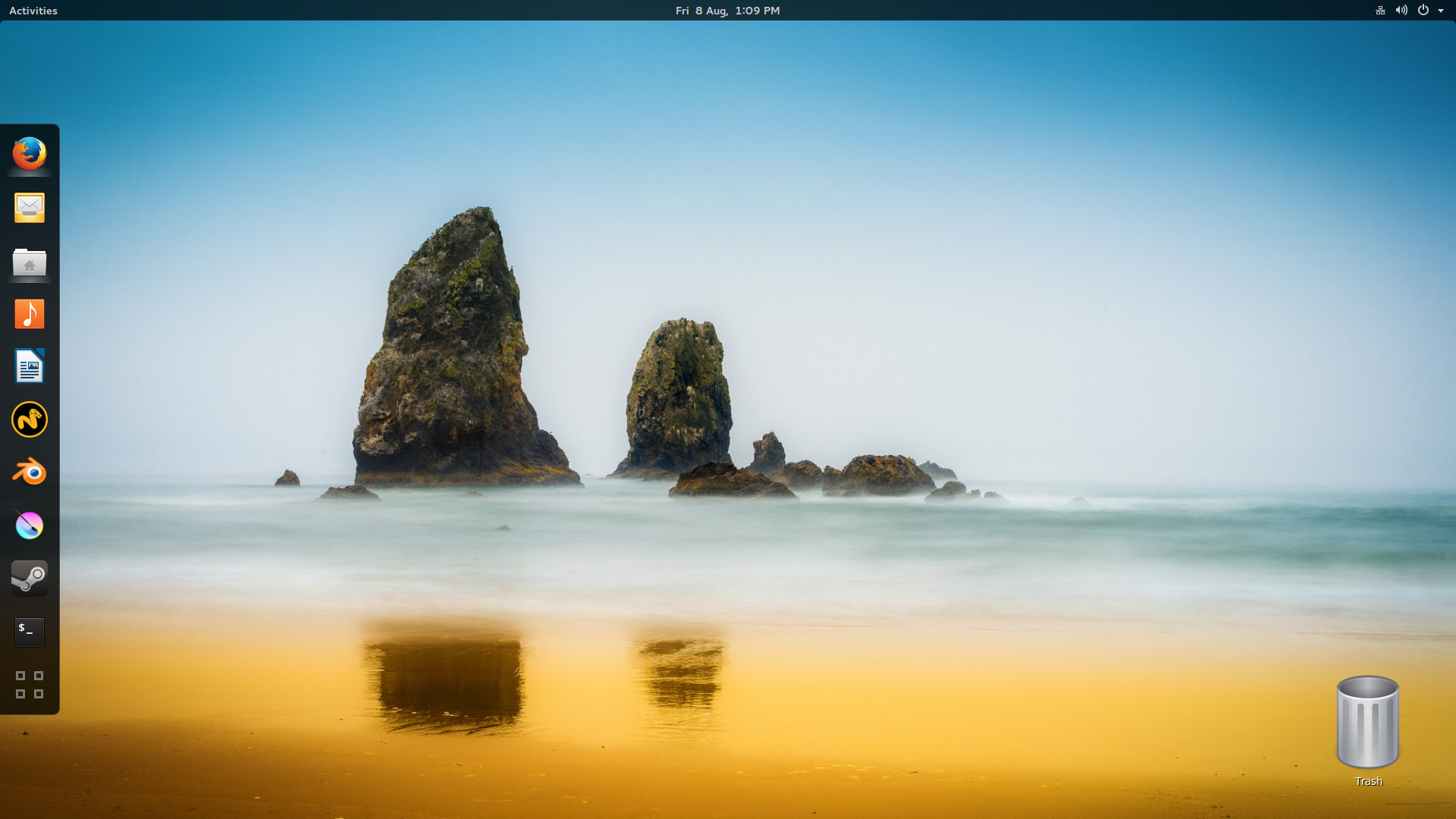
Task: Launch Blender from the dock
Action: (x=30, y=472)
